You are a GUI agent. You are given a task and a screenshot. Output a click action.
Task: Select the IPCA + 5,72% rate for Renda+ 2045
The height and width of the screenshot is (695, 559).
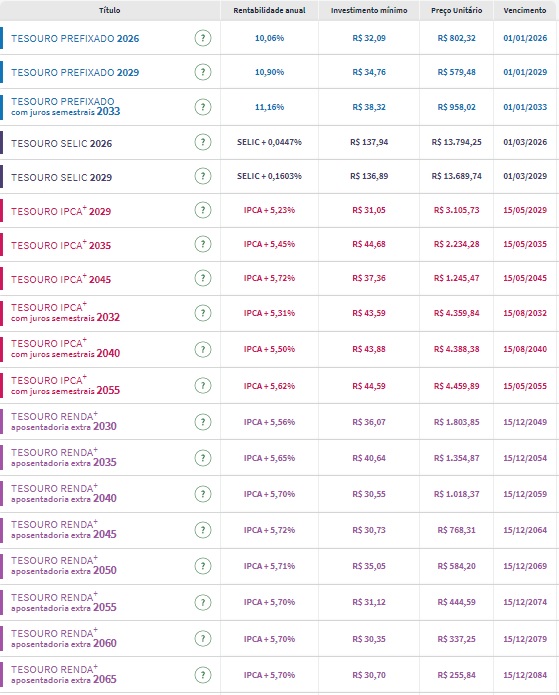click(269, 530)
